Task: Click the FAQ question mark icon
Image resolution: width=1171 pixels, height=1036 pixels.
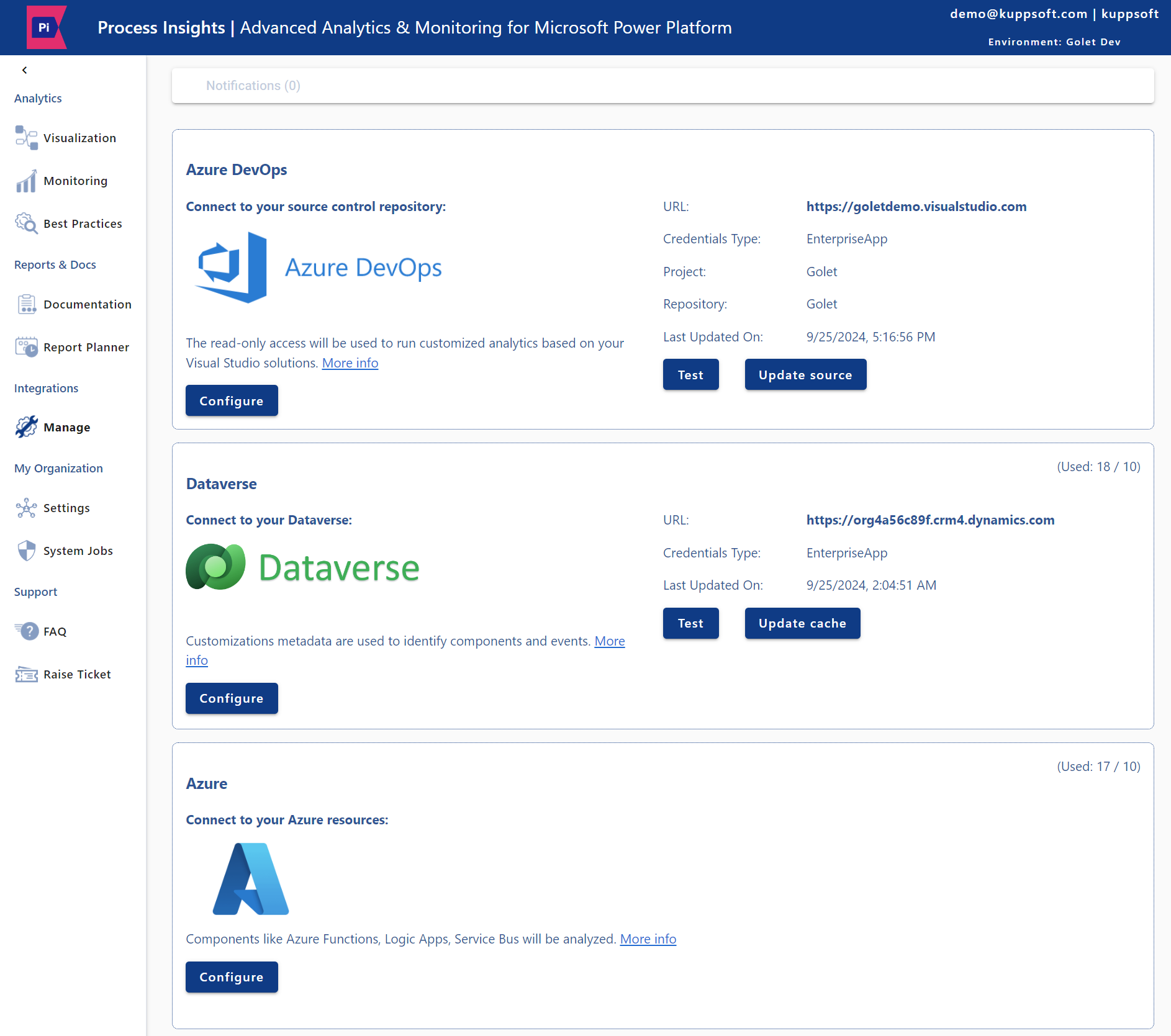Action: tap(27, 631)
